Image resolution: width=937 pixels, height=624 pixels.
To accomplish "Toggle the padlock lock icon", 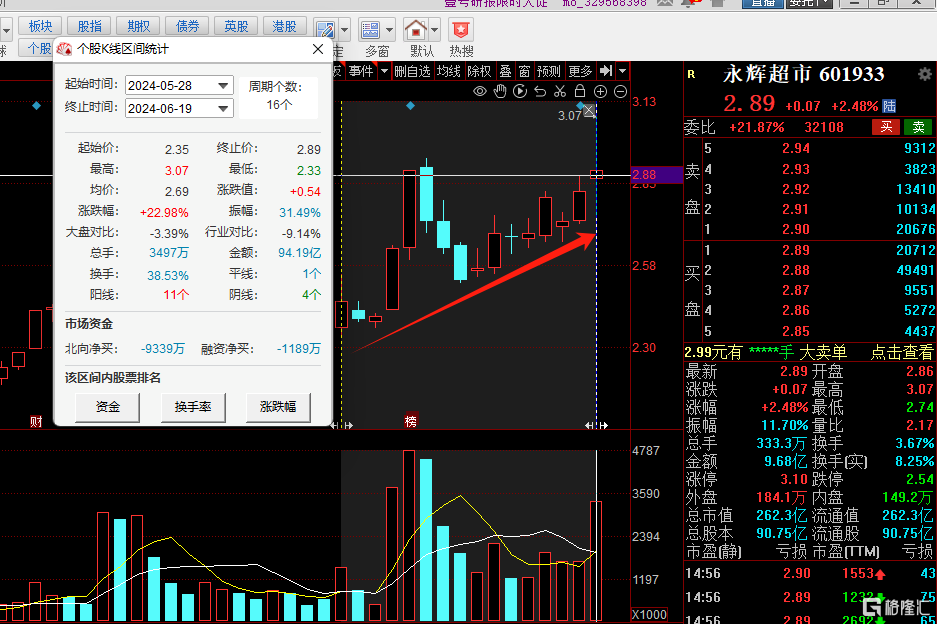I will coord(580,91).
